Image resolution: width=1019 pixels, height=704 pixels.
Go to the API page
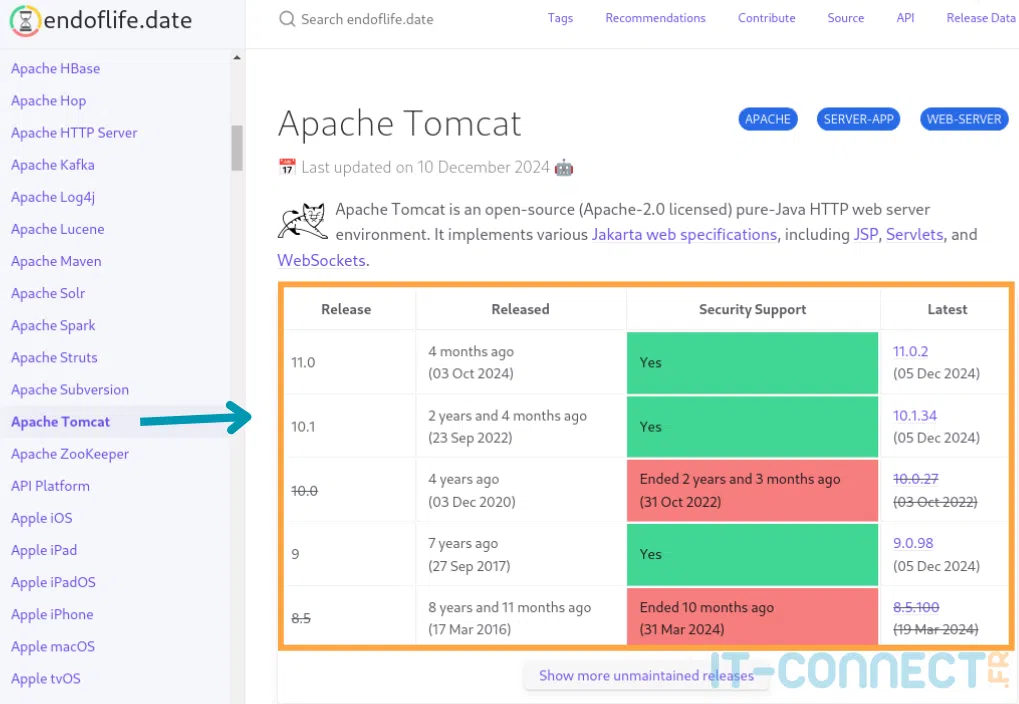pyautogui.click(x=905, y=18)
